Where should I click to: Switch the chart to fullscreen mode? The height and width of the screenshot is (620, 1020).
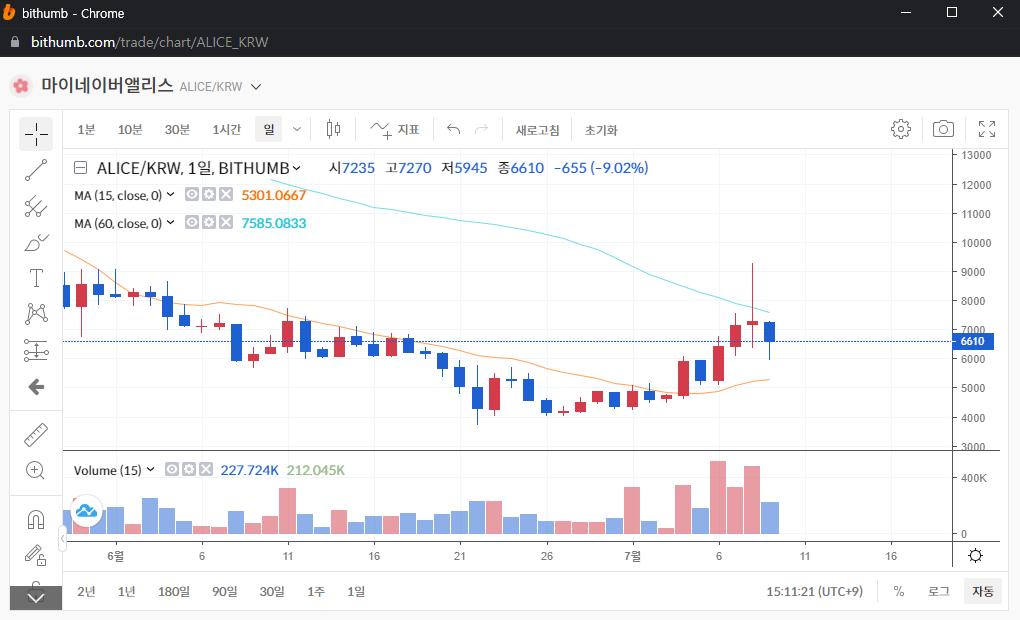coord(987,129)
